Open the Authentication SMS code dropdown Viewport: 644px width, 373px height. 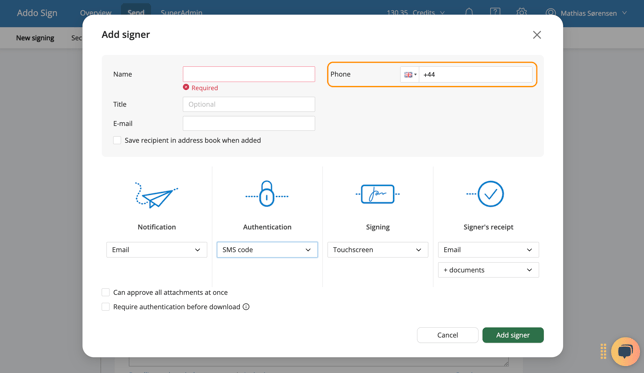pyautogui.click(x=267, y=250)
